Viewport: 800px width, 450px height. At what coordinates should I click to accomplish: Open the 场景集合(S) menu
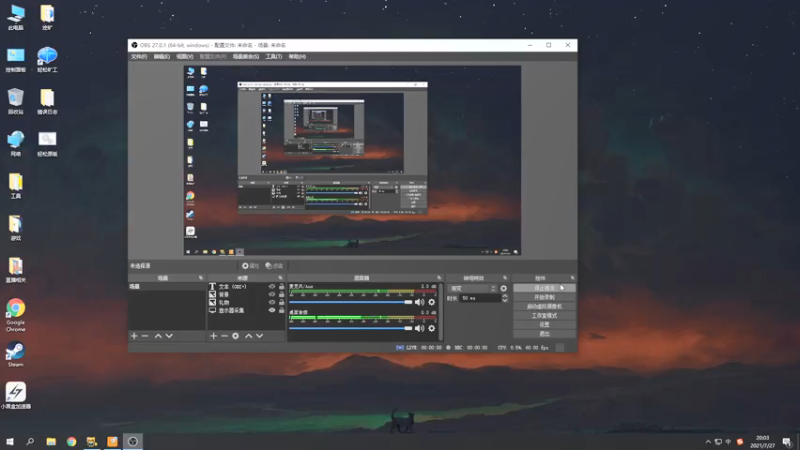click(x=246, y=57)
